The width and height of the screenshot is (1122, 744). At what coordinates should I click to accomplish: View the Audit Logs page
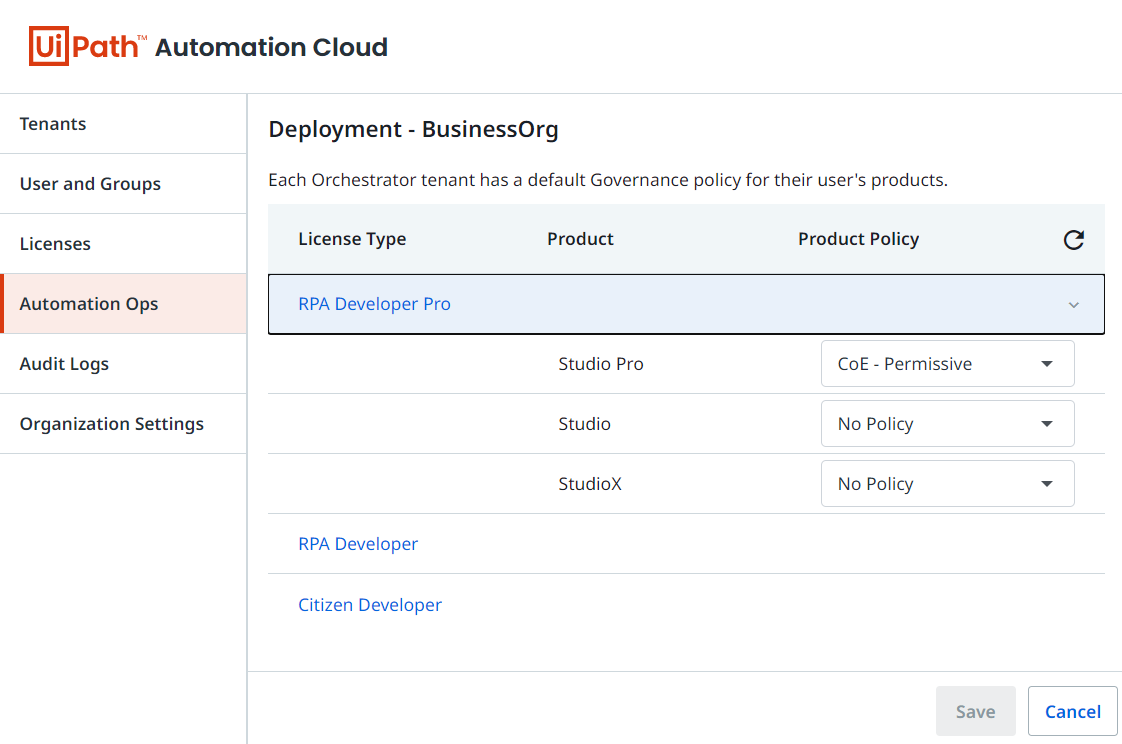(x=123, y=364)
